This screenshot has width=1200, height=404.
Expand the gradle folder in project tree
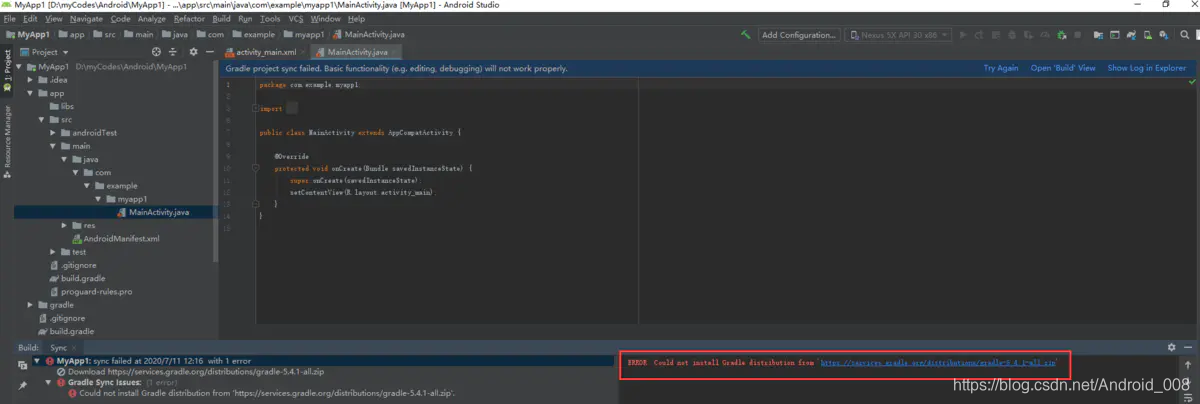pos(31,304)
